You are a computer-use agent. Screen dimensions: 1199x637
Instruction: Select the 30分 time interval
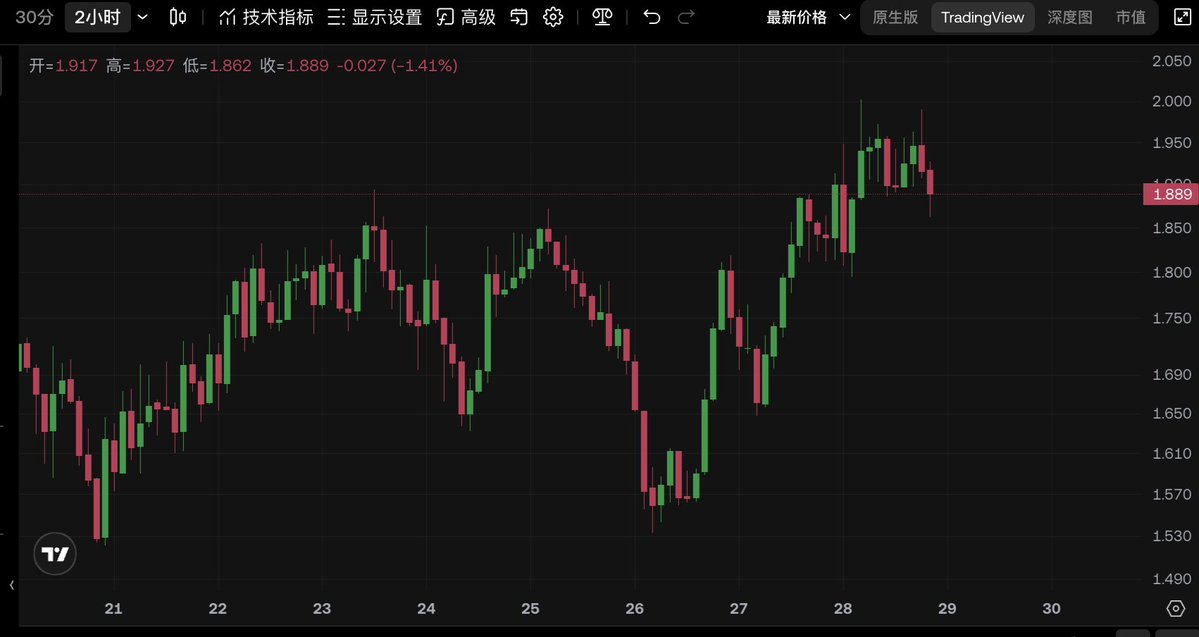34,17
